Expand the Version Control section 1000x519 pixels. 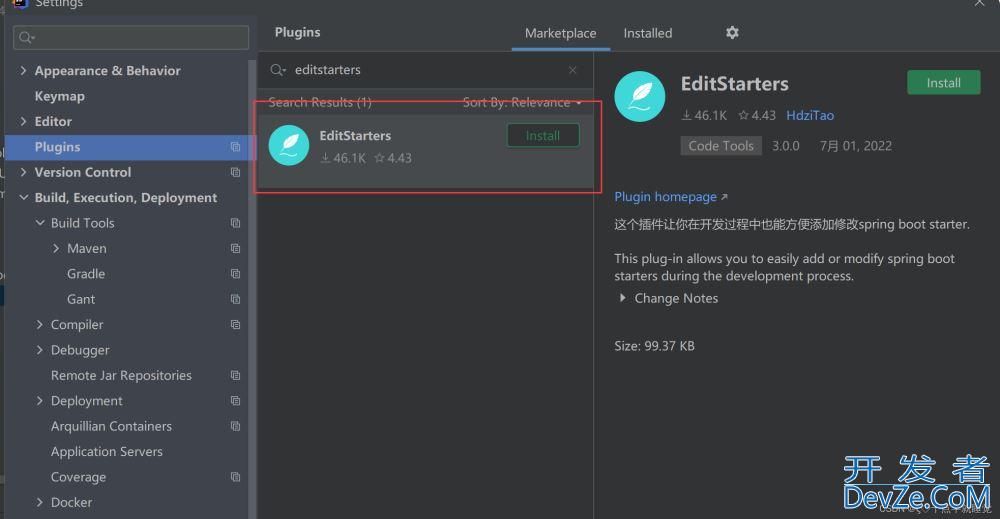pyautogui.click(x=24, y=172)
